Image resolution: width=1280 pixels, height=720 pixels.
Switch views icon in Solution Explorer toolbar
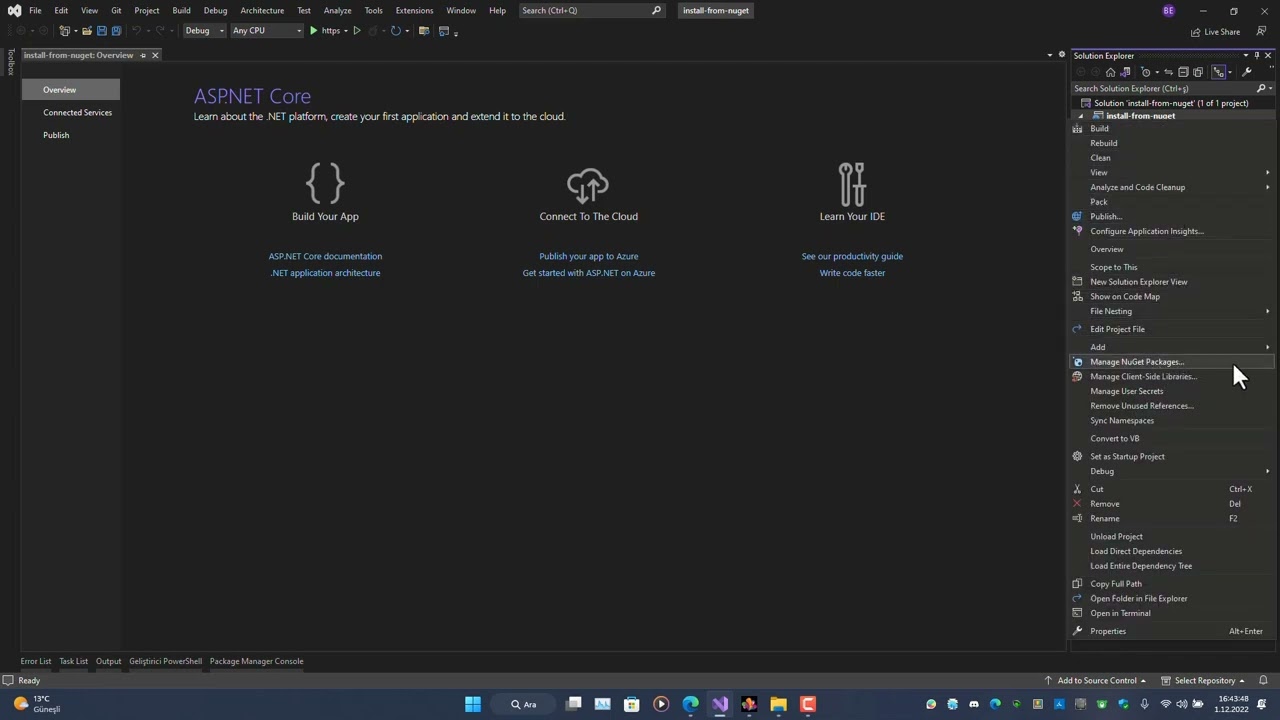pos(1126,72)
